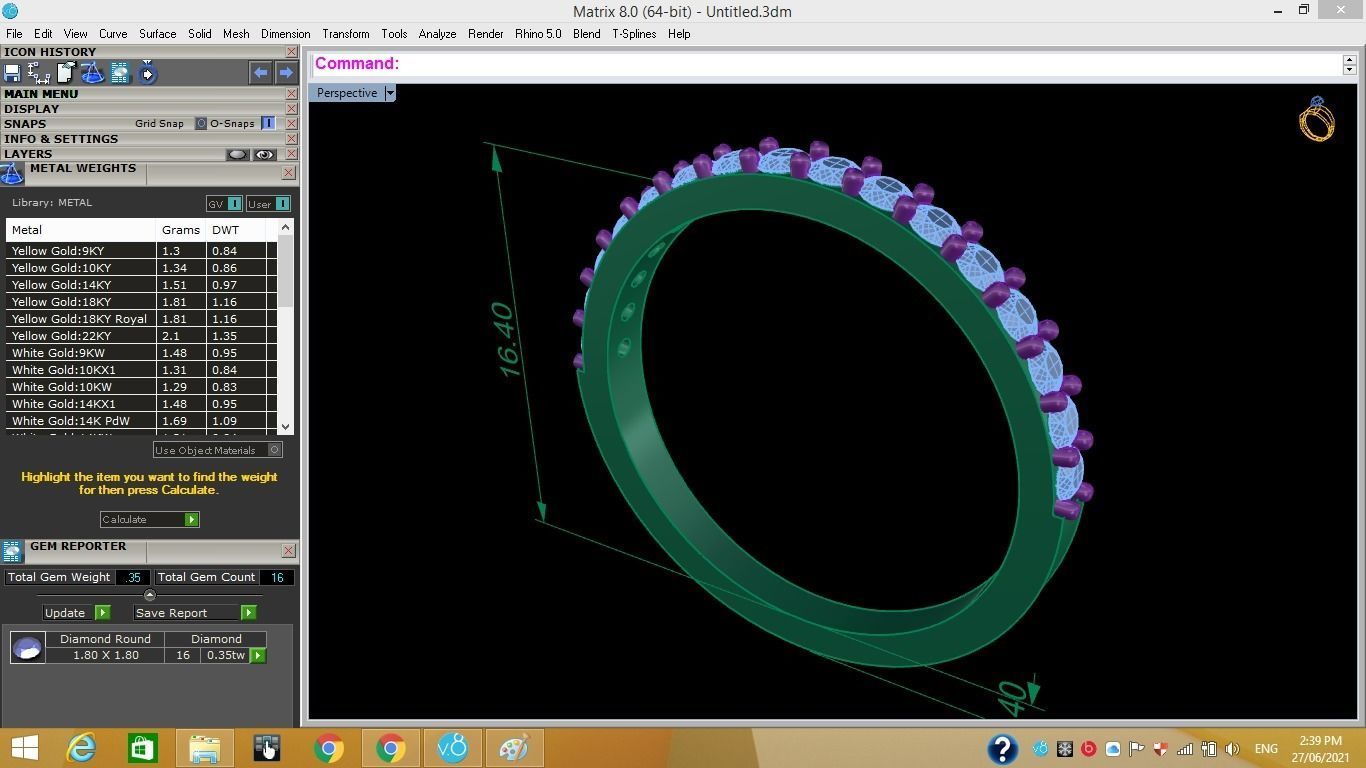Click the Metal Weights scale icon in Icon History

pyautogui.click(x=93, y=72)
